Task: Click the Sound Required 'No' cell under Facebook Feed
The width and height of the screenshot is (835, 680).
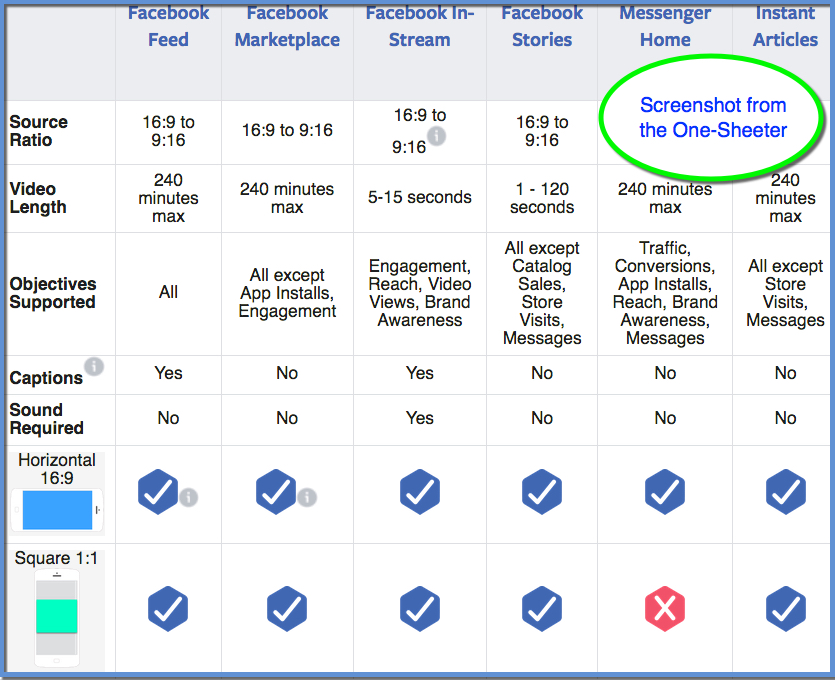Action: tap(168, 418)
